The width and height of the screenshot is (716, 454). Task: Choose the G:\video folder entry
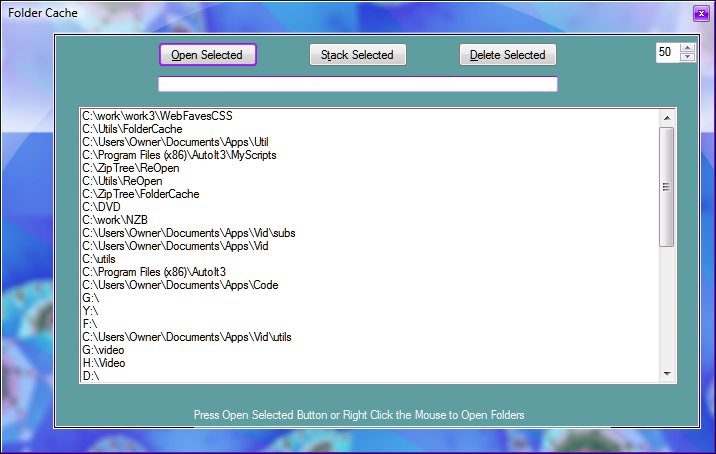[x=104, y=350]
